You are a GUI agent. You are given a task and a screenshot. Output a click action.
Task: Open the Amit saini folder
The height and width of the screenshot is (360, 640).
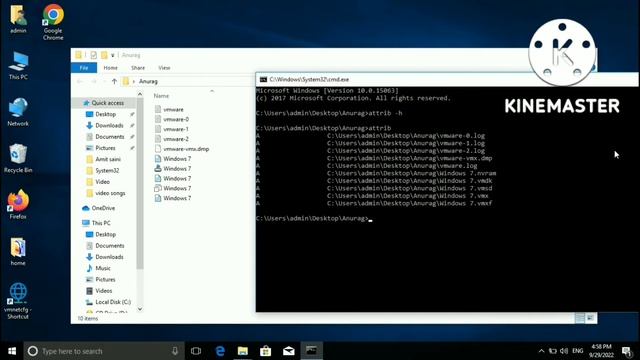click(x=108, y=159)
